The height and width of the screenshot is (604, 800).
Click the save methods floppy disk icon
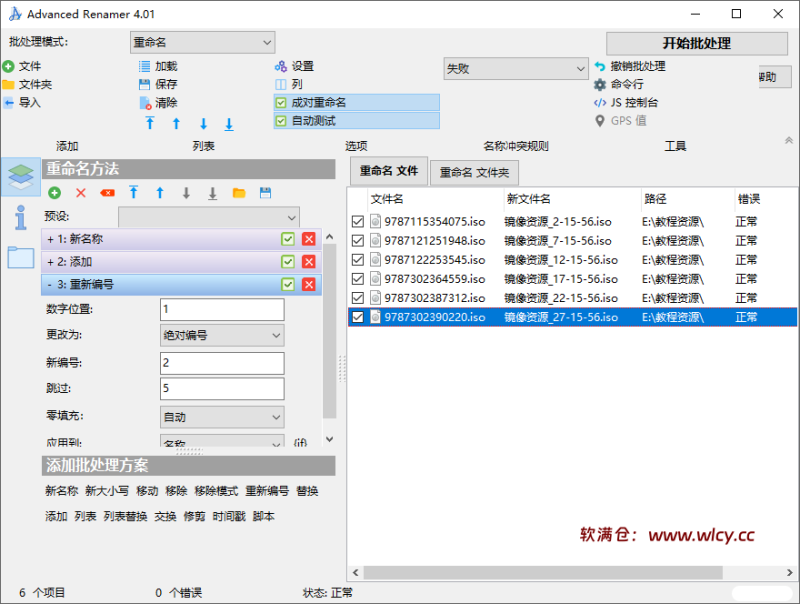[265, 193]
